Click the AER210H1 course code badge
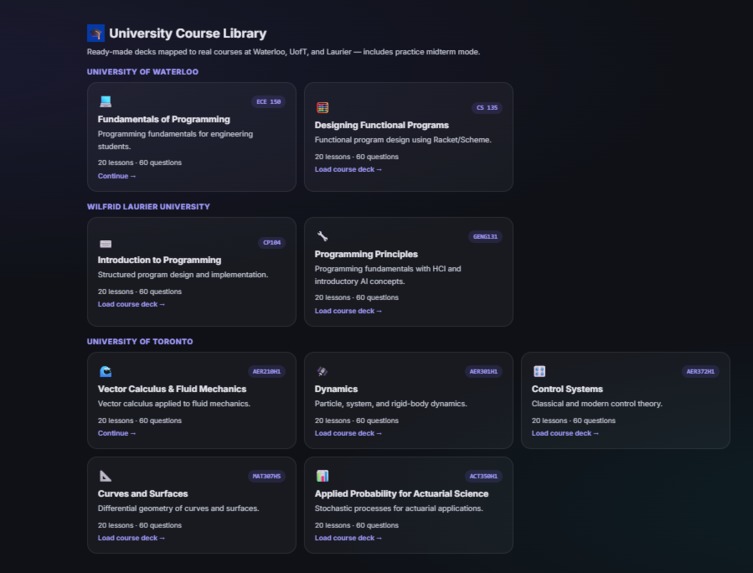The width and height of the screenshot is (753, 573). coord(267,371)
